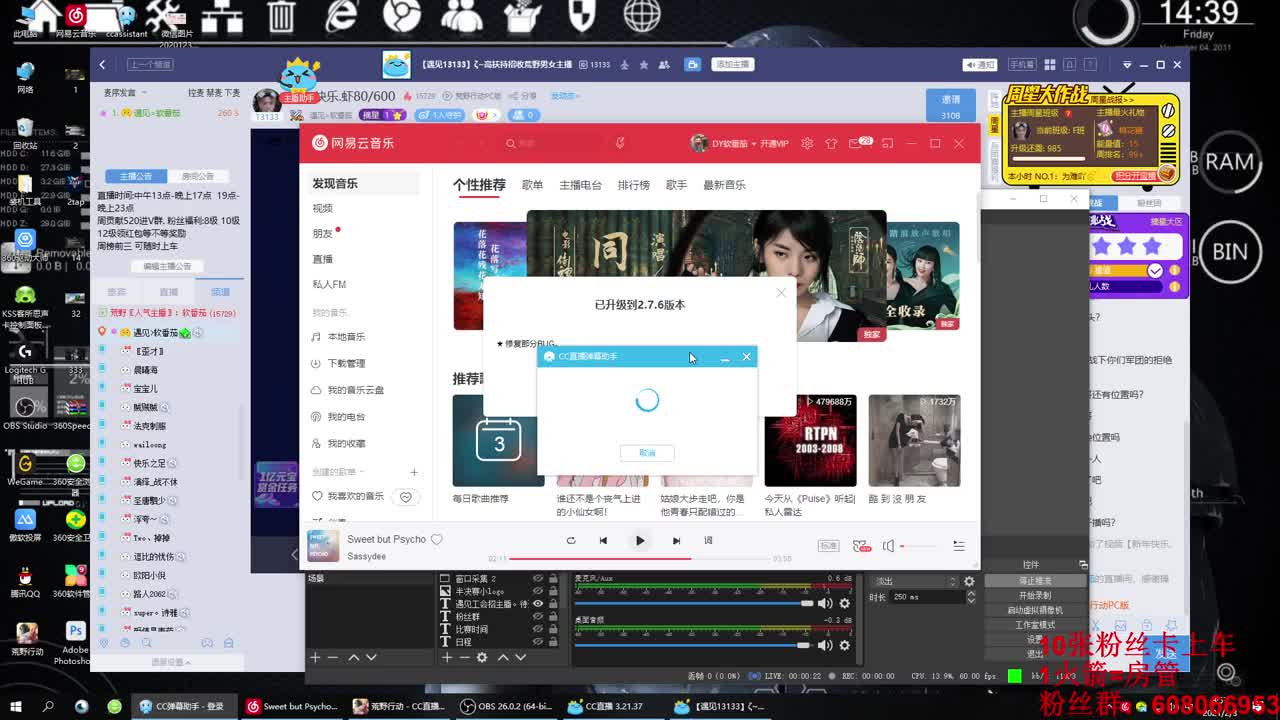Viewport: 1280px width, 720px height.
Task: Click 添加主播 button in CC window
Action: 732,65
